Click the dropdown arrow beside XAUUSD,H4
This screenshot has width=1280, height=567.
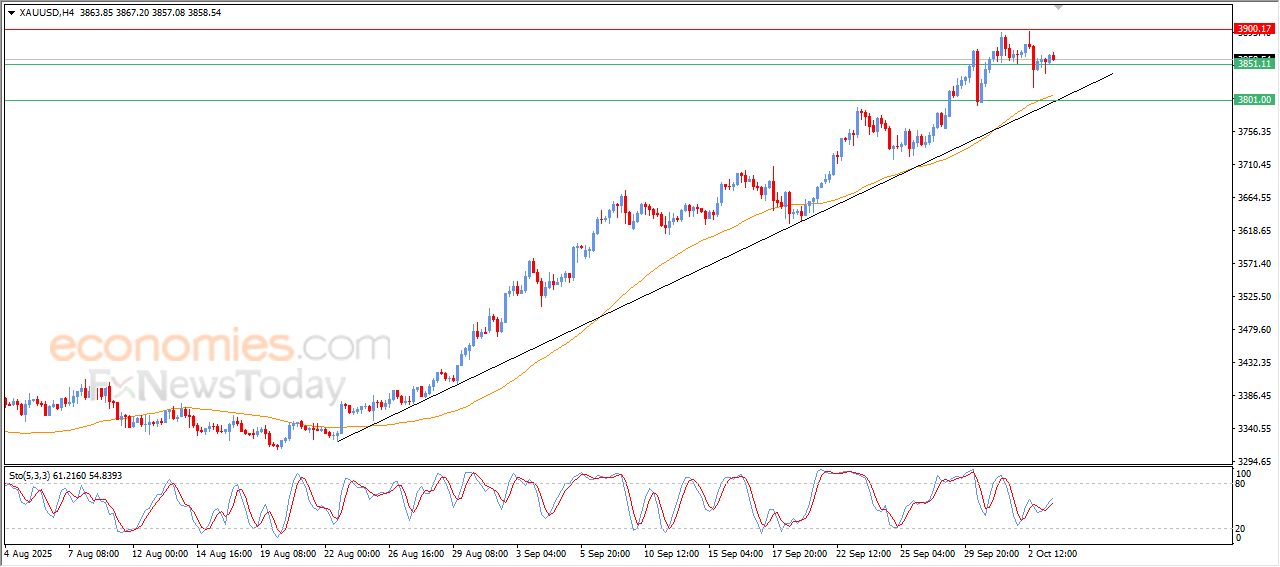pyautogui.click(x=11, y=13)
